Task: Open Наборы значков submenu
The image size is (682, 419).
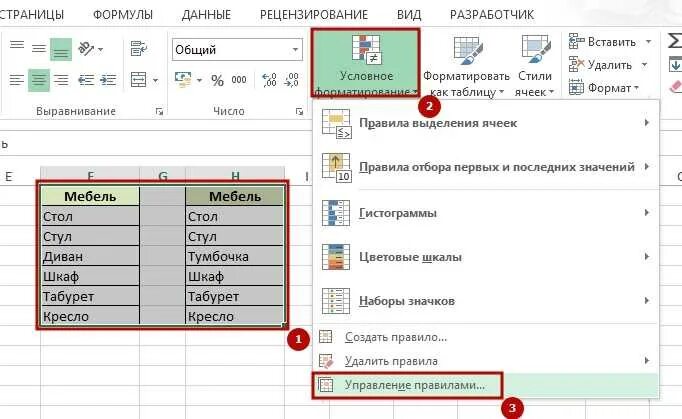Action: tap(486, 301)
